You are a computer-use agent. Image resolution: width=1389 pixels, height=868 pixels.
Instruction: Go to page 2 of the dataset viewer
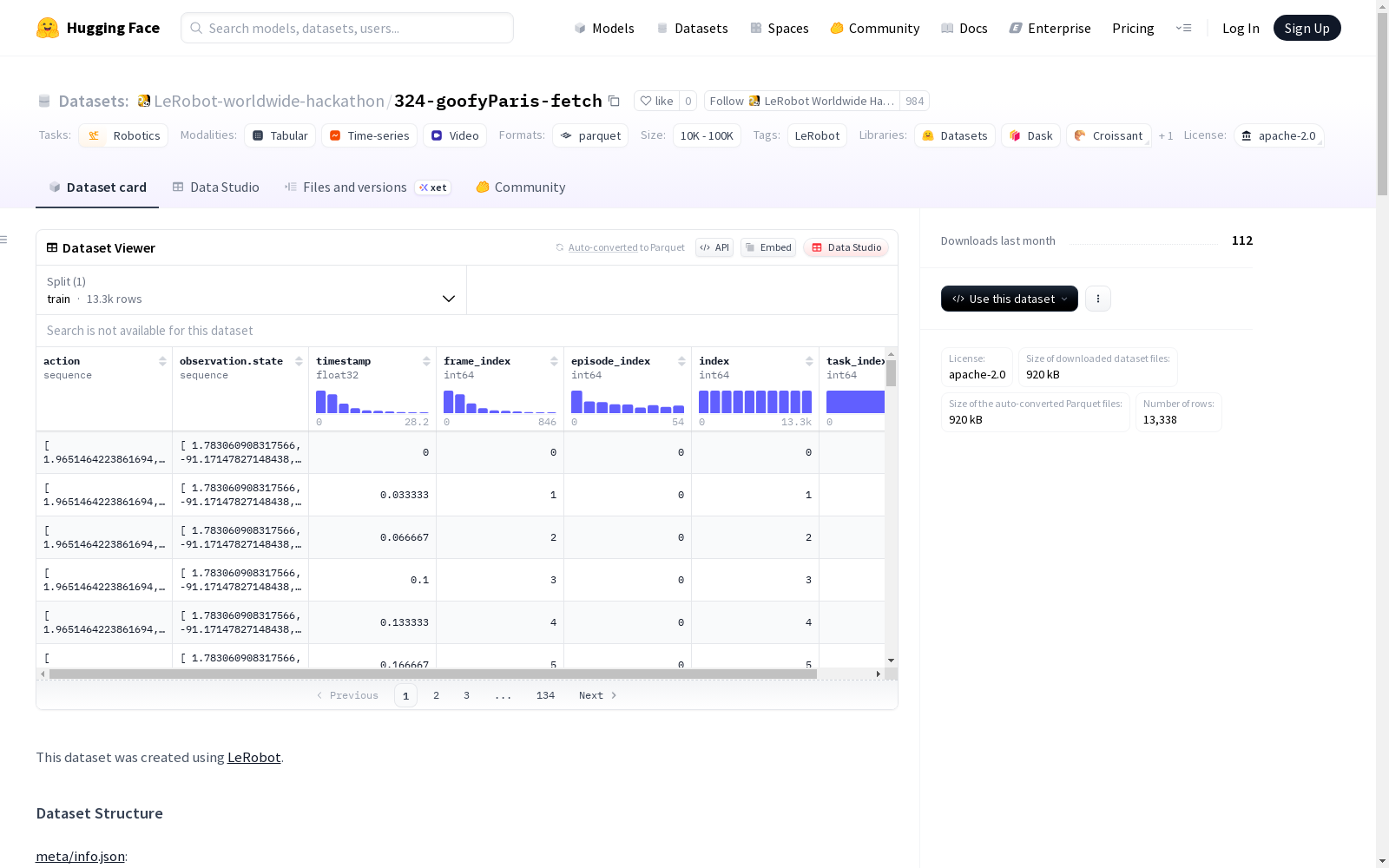point(436,695)
